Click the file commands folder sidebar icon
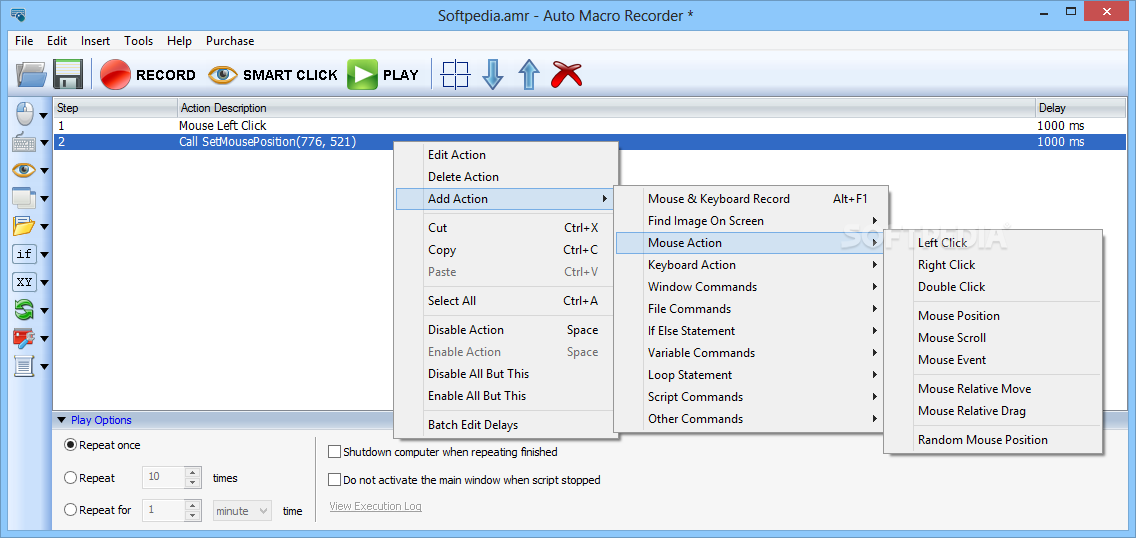This screenshot has height=538, width=1136. [x=24, y=226]
